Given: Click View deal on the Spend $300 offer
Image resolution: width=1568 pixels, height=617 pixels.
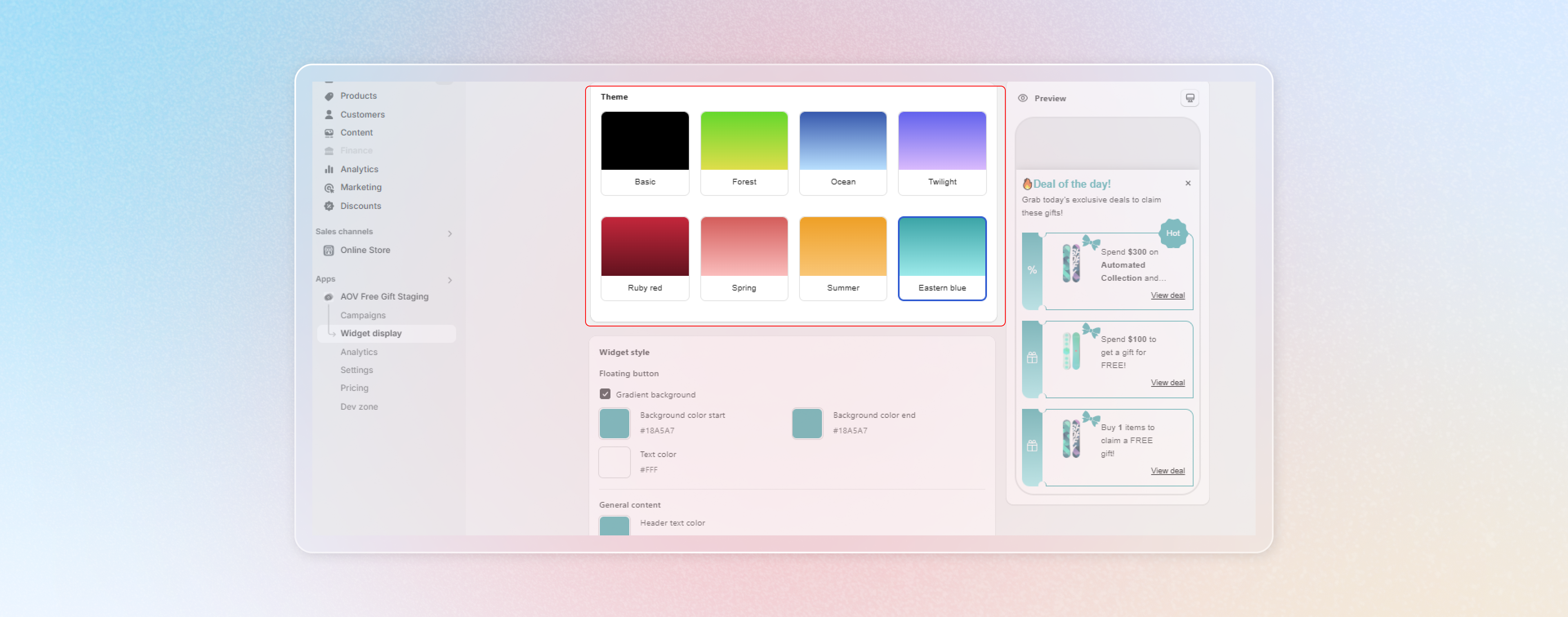Looking at the screenshot, I should tap(1167, 295).
